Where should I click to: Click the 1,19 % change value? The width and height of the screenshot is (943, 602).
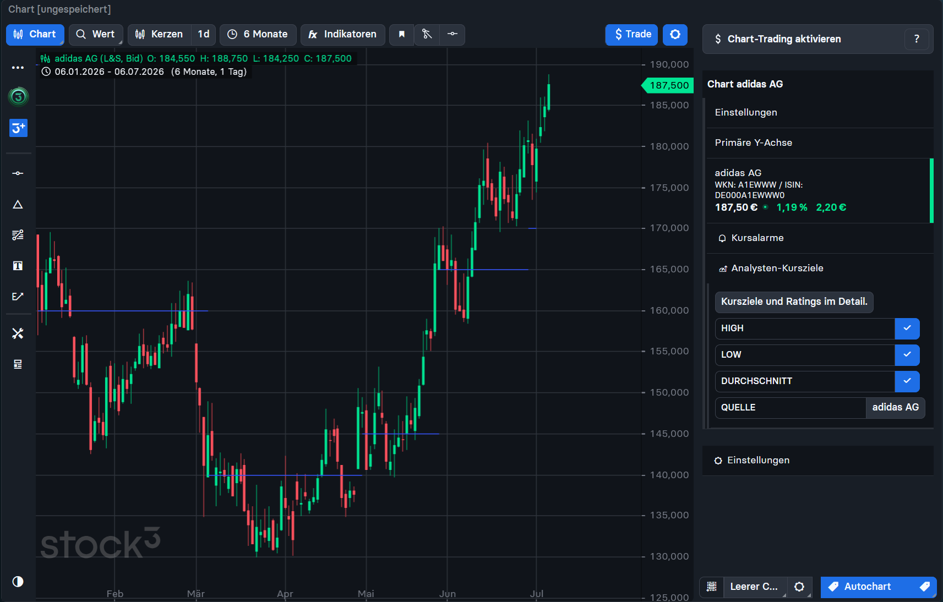[791, 207]
